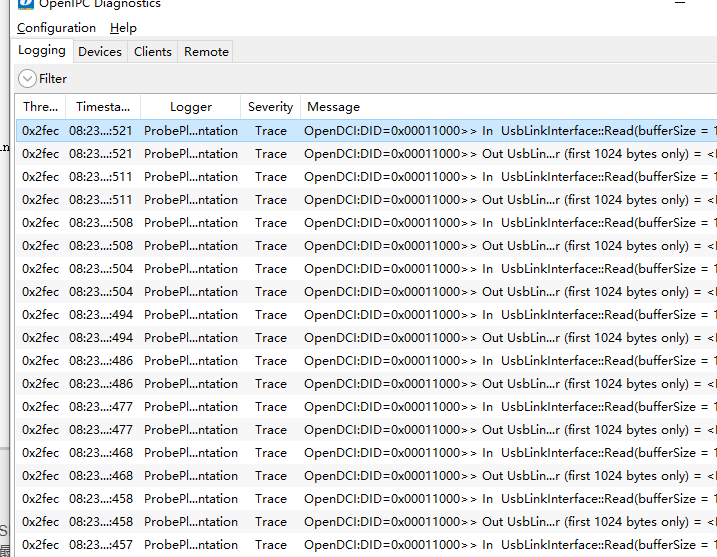Select the 08:23...494 In UsbLinkInterface::Read message
The width and height of the screenshot is (717, 557).
pyautogui.click(x=510, y=315)
